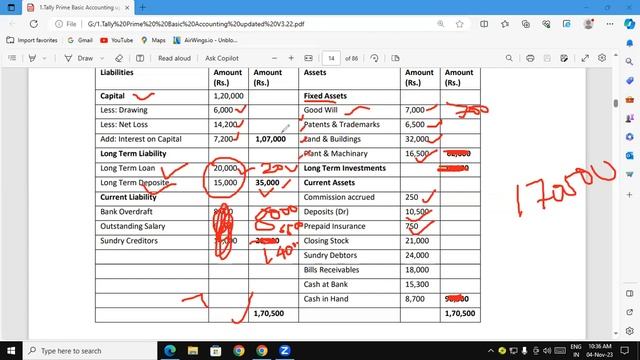Click the page number field showing 14

[x=331, y=58]
